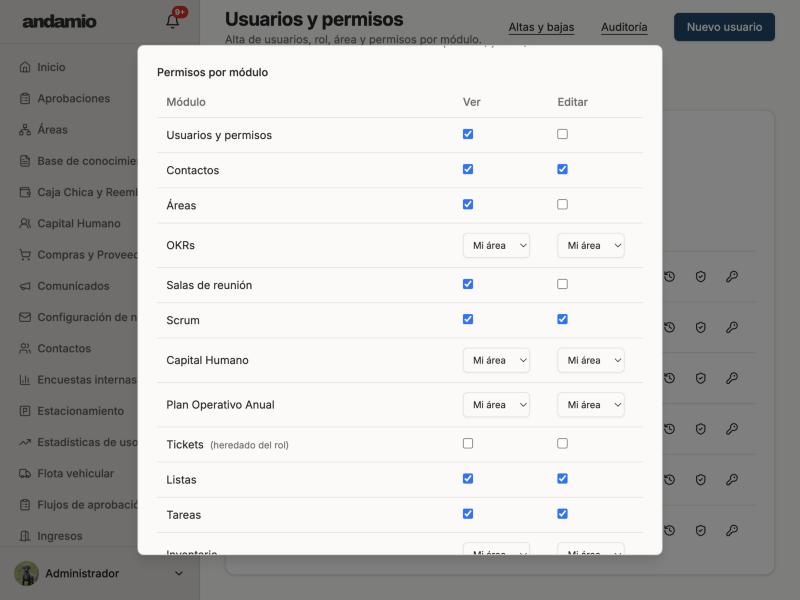
Task: Uncheck Ver for Usuarios y permisos
Action: pyautogui.click(x=468, y=134)
